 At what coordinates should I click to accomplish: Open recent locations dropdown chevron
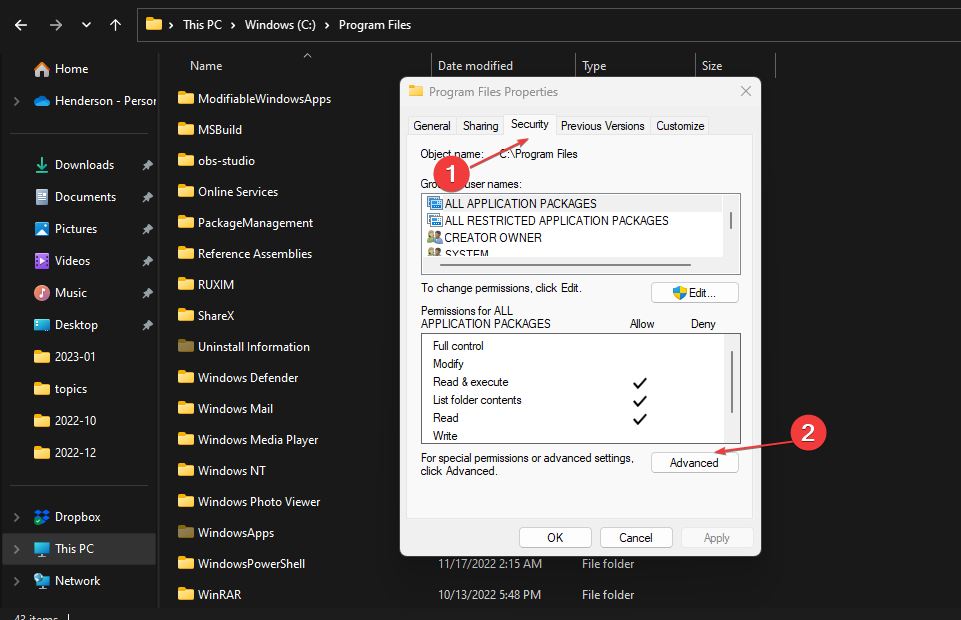pos(86,25)
